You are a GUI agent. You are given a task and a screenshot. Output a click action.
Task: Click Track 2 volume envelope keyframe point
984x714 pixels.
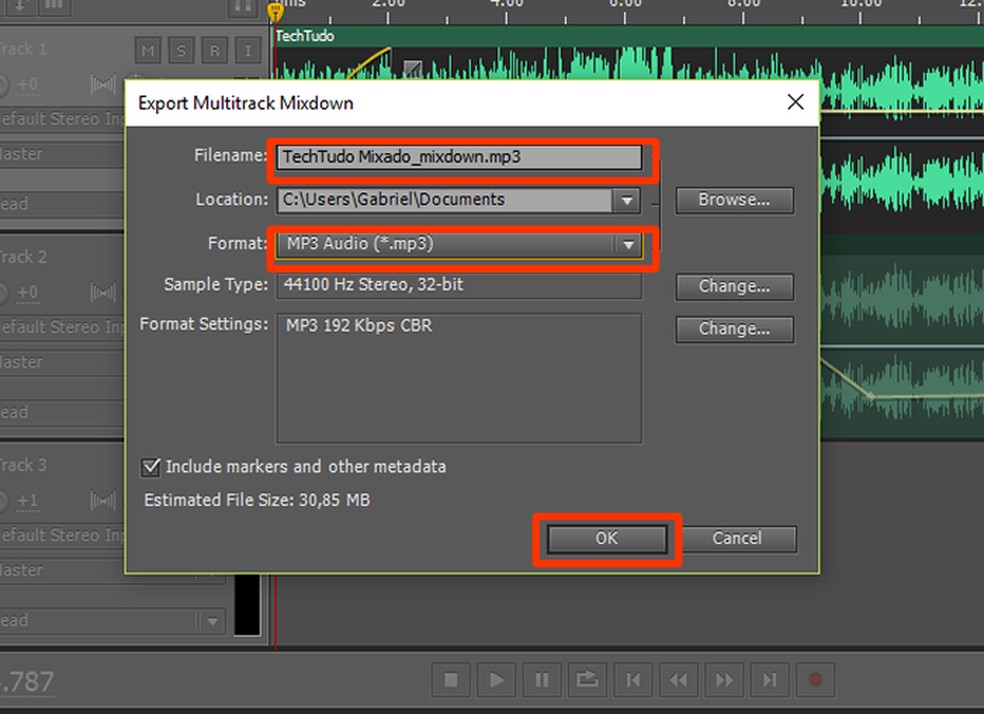[x=870, y=396]
